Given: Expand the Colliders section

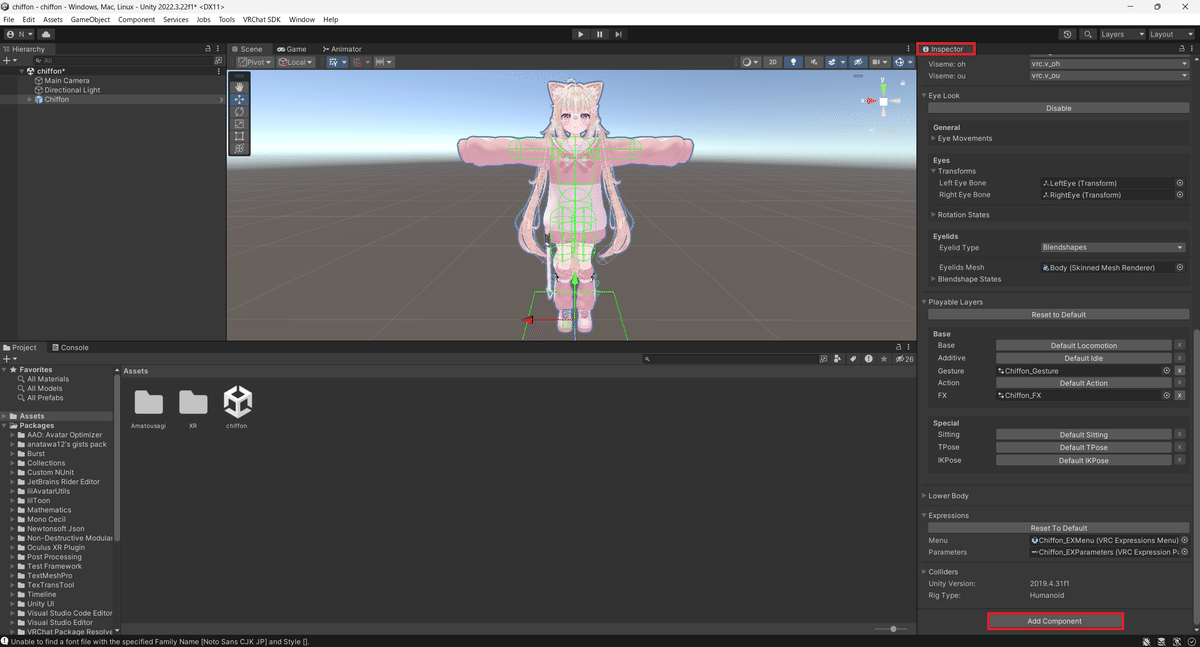Looking at the screenshot, I should 924,572.
